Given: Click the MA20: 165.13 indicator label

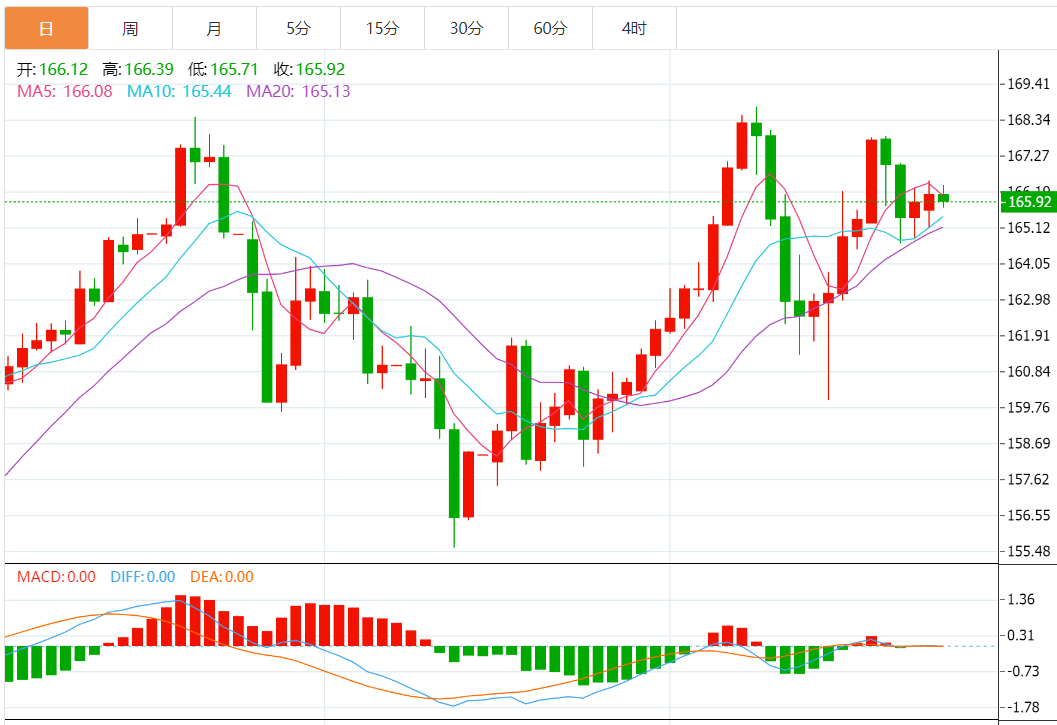Looking at the screenshot, I should coord(298,91).
